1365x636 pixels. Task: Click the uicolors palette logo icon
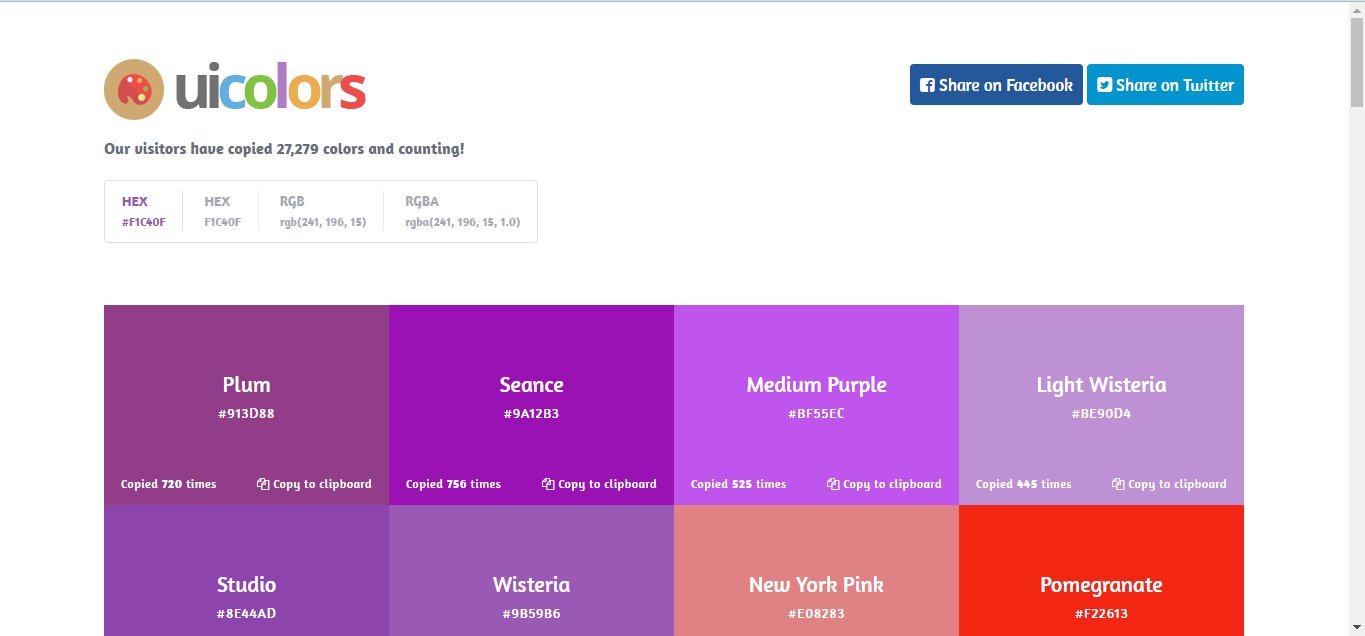[x=134, y=89]
